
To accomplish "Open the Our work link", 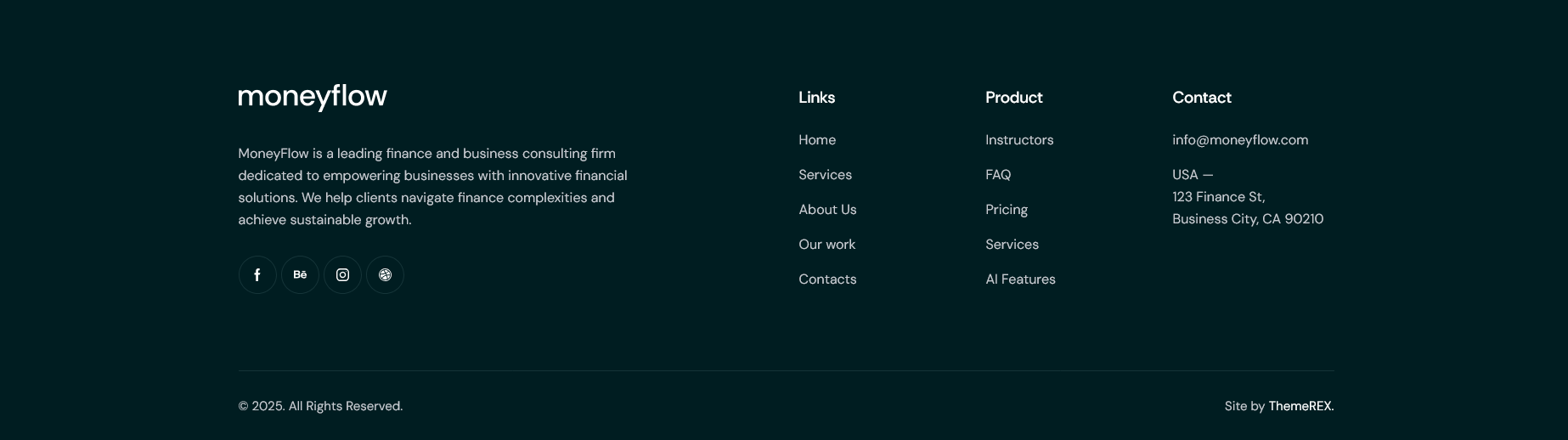I will (x=826, y=245).
